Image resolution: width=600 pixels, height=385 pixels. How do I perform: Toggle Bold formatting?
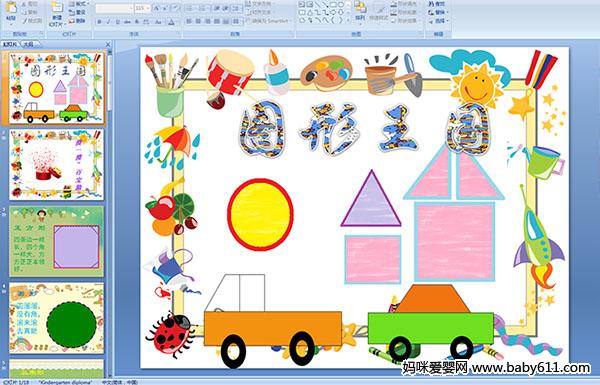pos(99,22)
